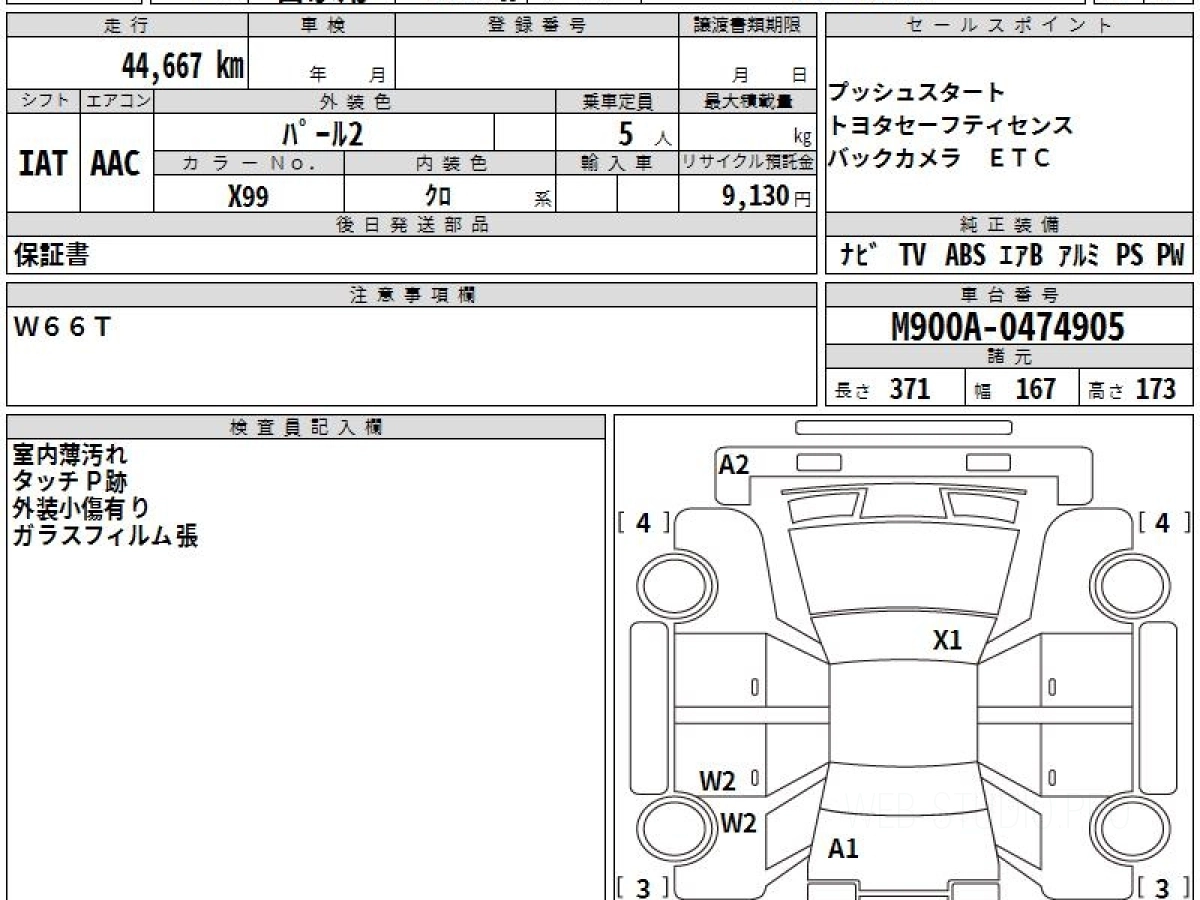Select the seating capacity 5 人

(x=646, y=133)
